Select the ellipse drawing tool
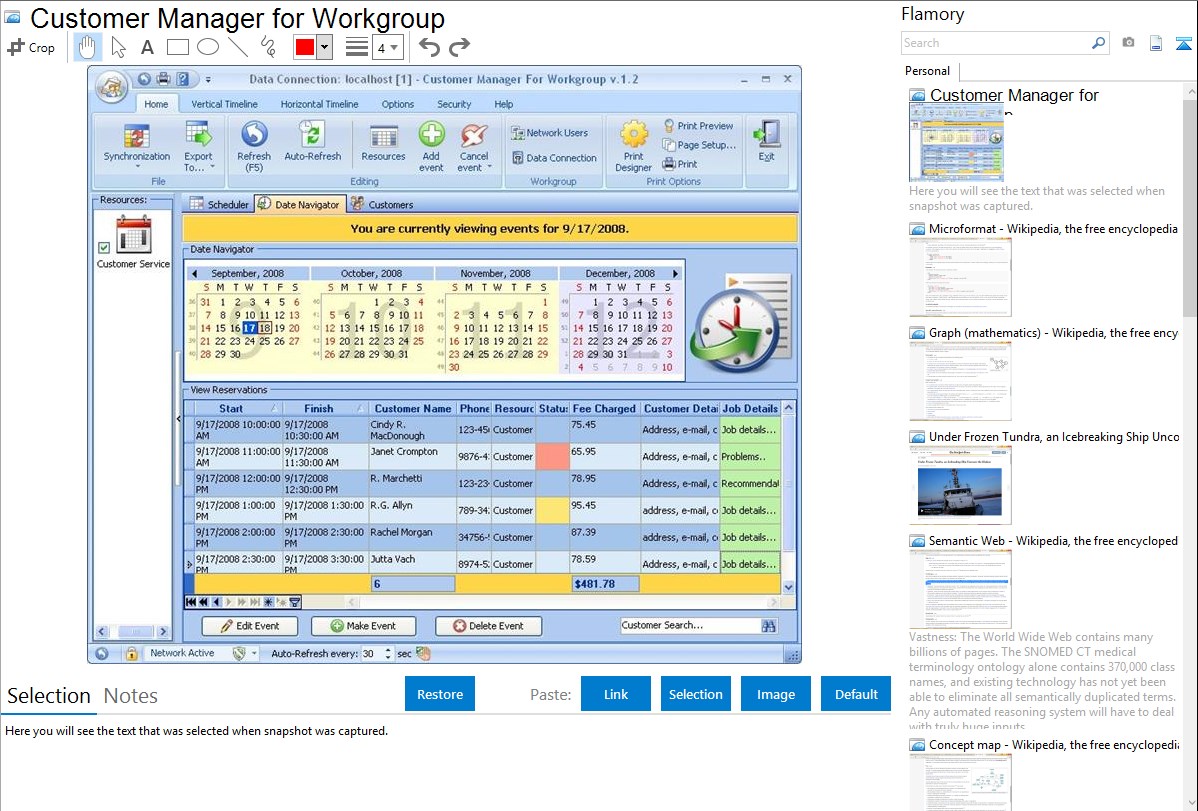The height and width of the screenshot is (811, 1198). 208,47
